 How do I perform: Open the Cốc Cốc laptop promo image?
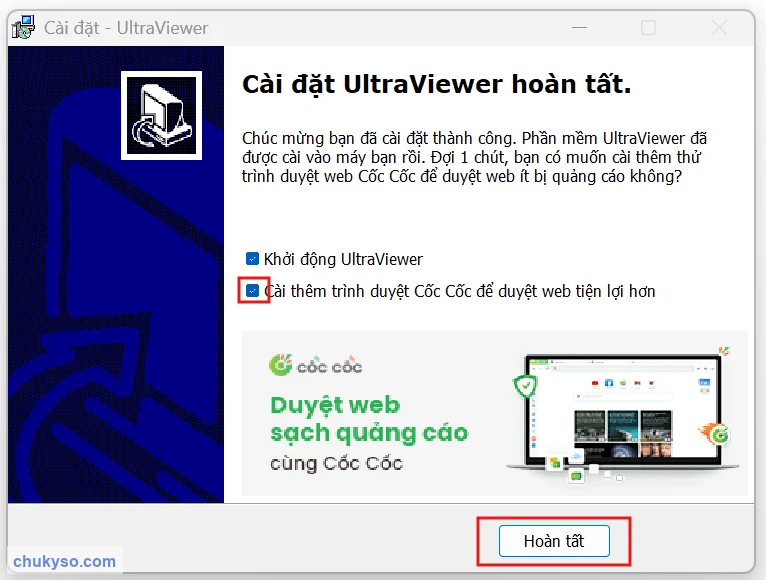click(623, 415)
